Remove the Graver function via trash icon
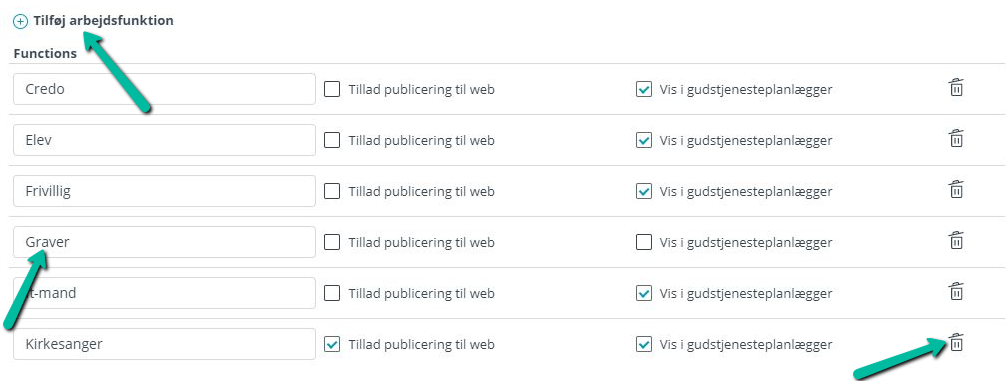 coord(956,241)
